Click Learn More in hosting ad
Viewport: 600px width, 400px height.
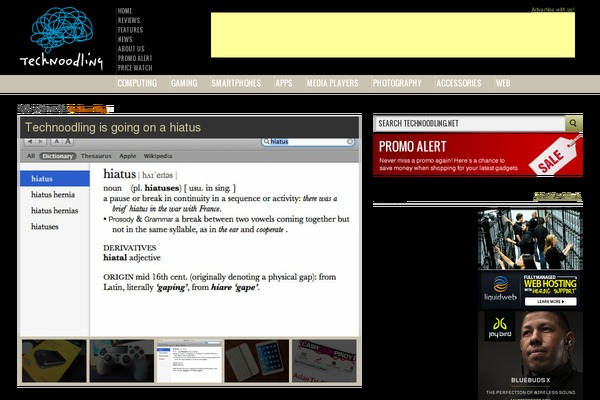551,302
